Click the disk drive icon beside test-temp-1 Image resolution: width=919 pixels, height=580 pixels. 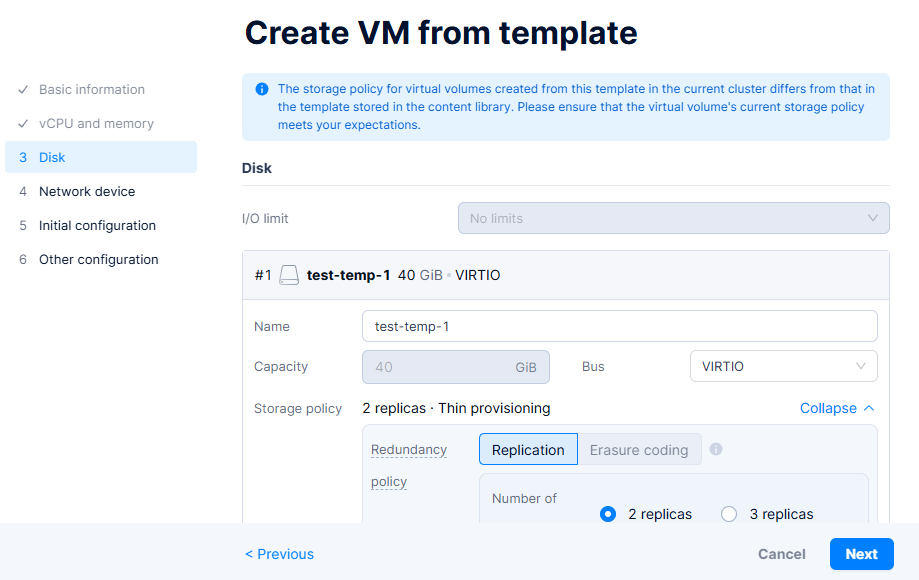point(289,275)
